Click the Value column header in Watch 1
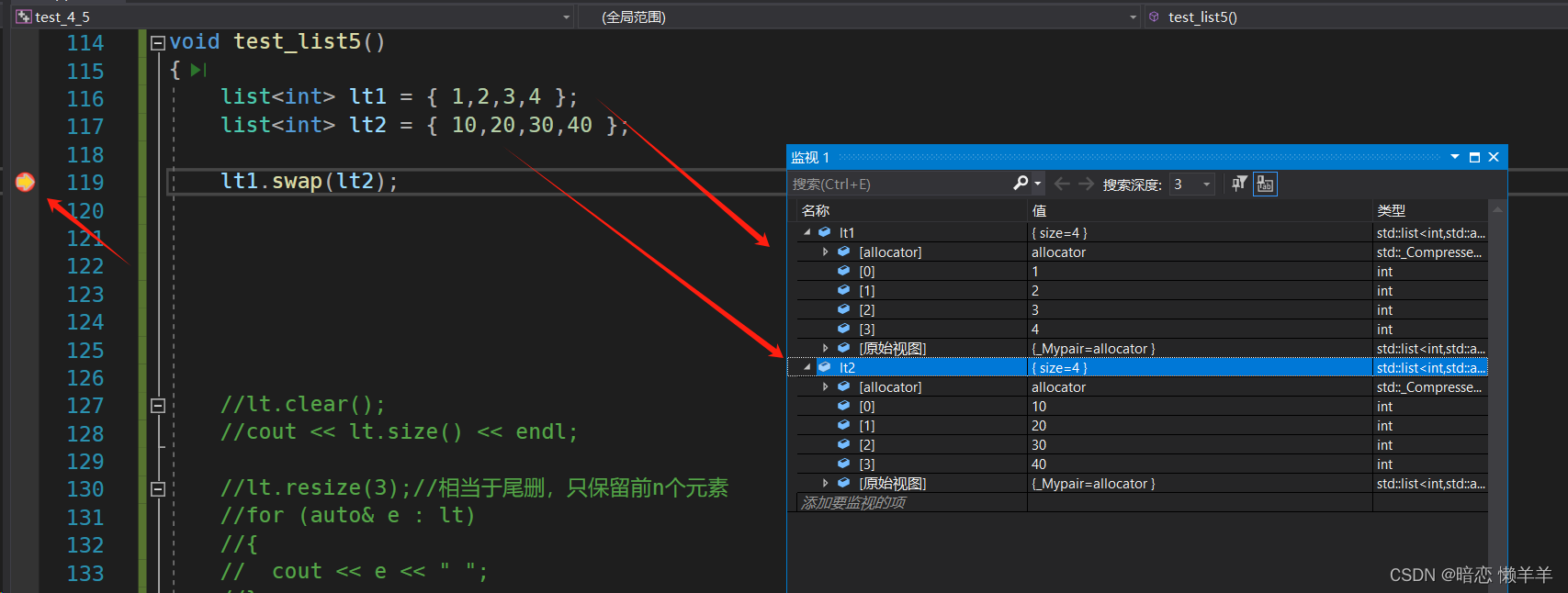1568x593 pixels. click(1200, 210)
